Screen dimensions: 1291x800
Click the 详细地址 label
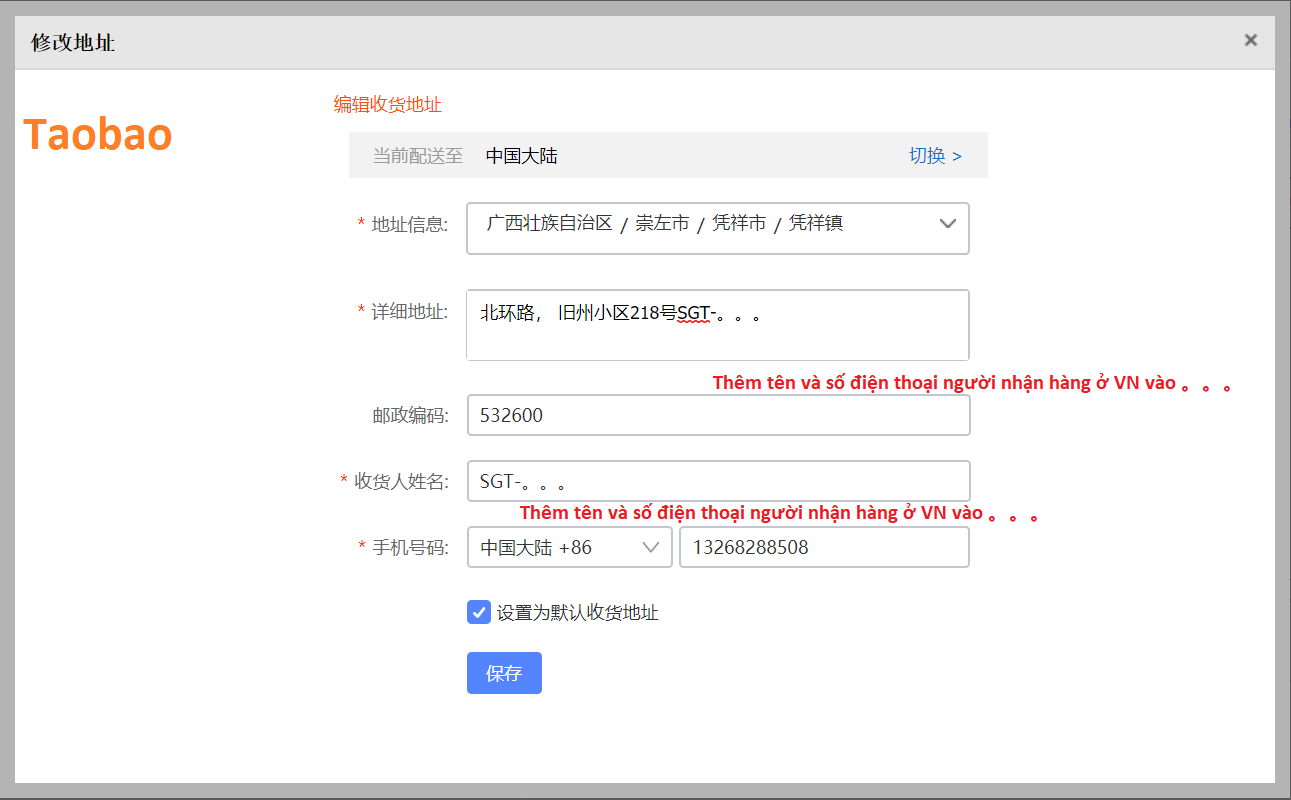pos(410,311)
